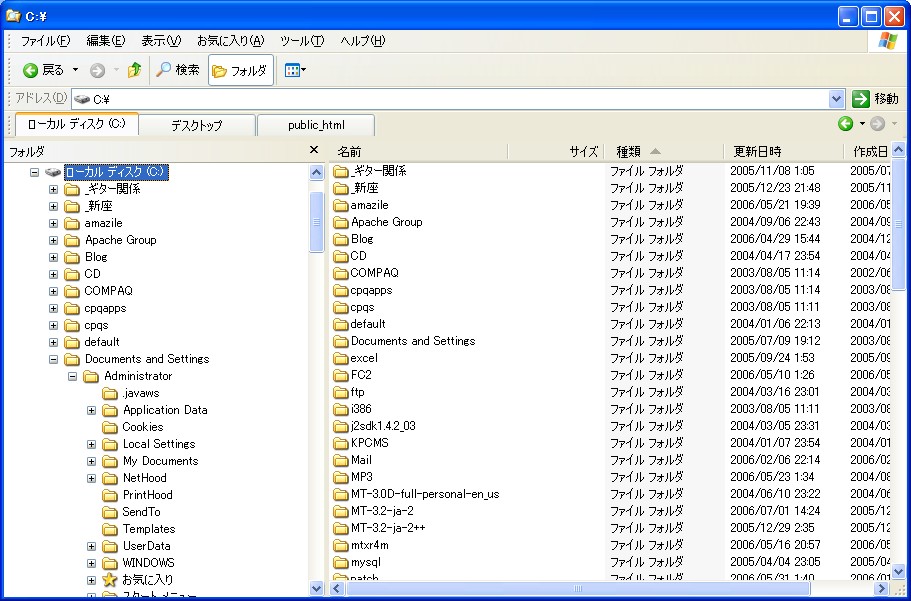The height and width of the screenshot is (601, 911).
Task: Open the 編集(E) menu
Action: pos(106,41)
